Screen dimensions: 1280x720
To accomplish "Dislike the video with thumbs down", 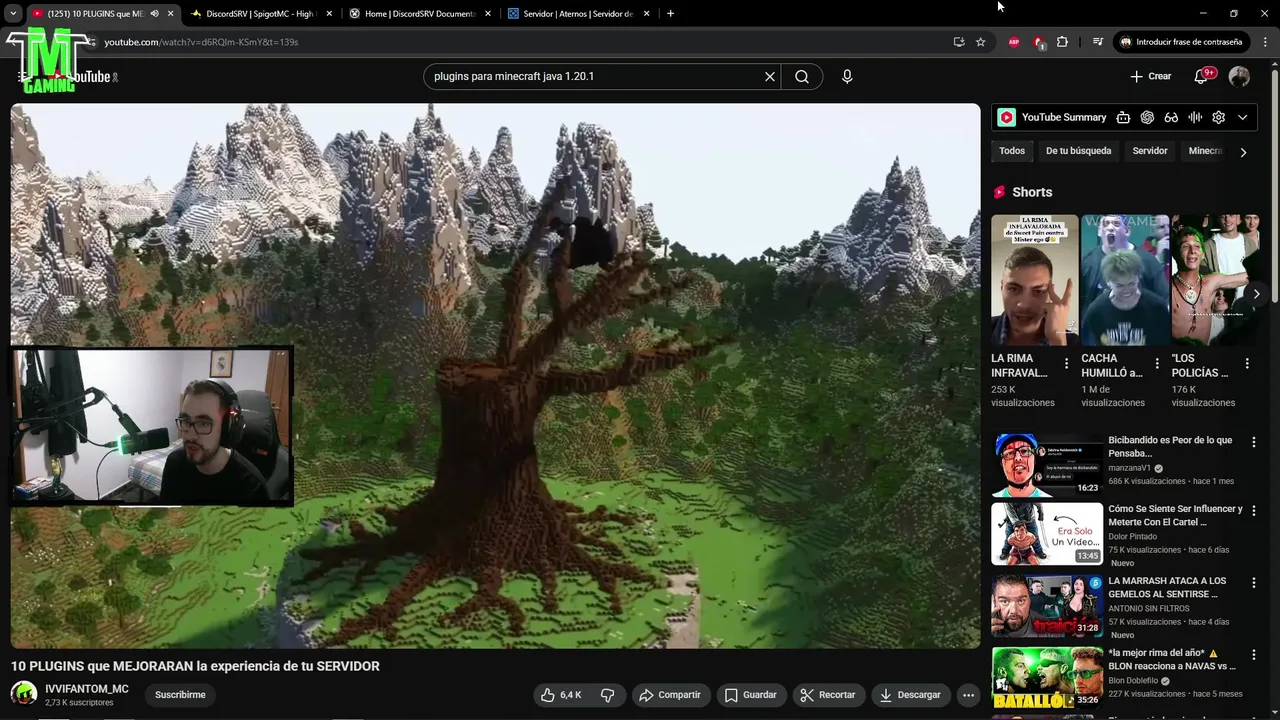I will coord(607,695).
